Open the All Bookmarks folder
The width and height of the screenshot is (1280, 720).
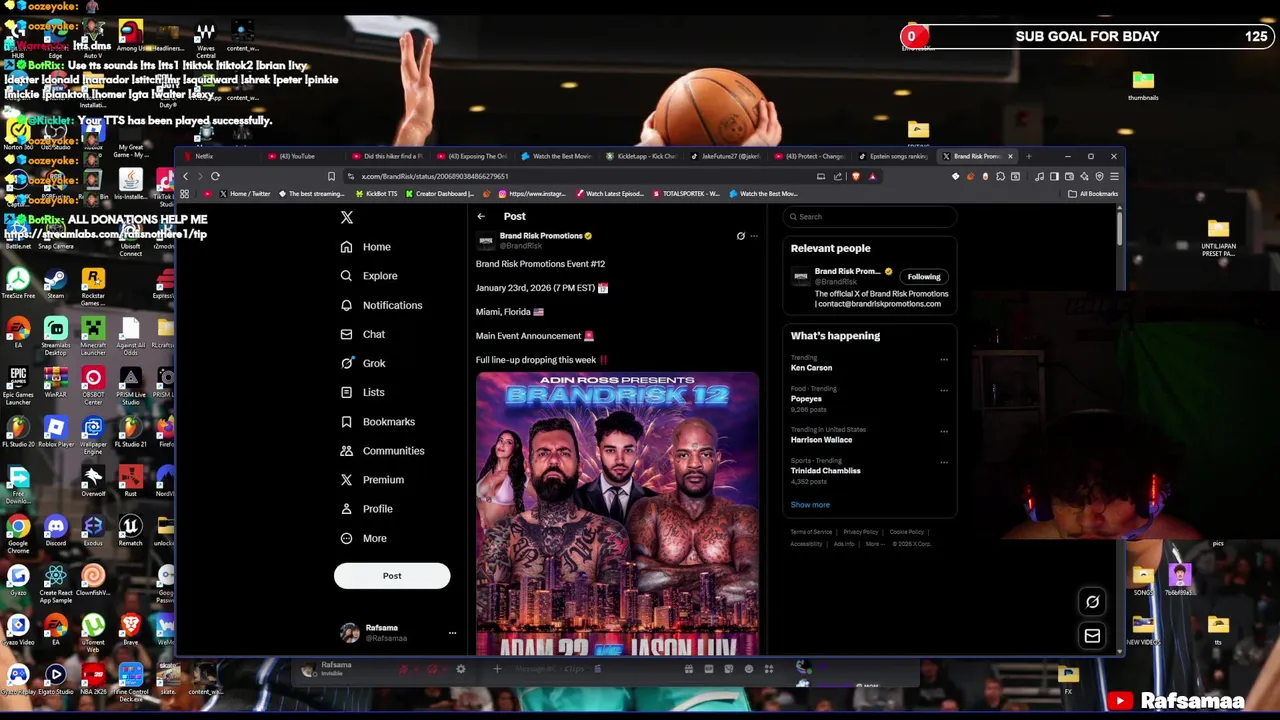coord(1092,194)
